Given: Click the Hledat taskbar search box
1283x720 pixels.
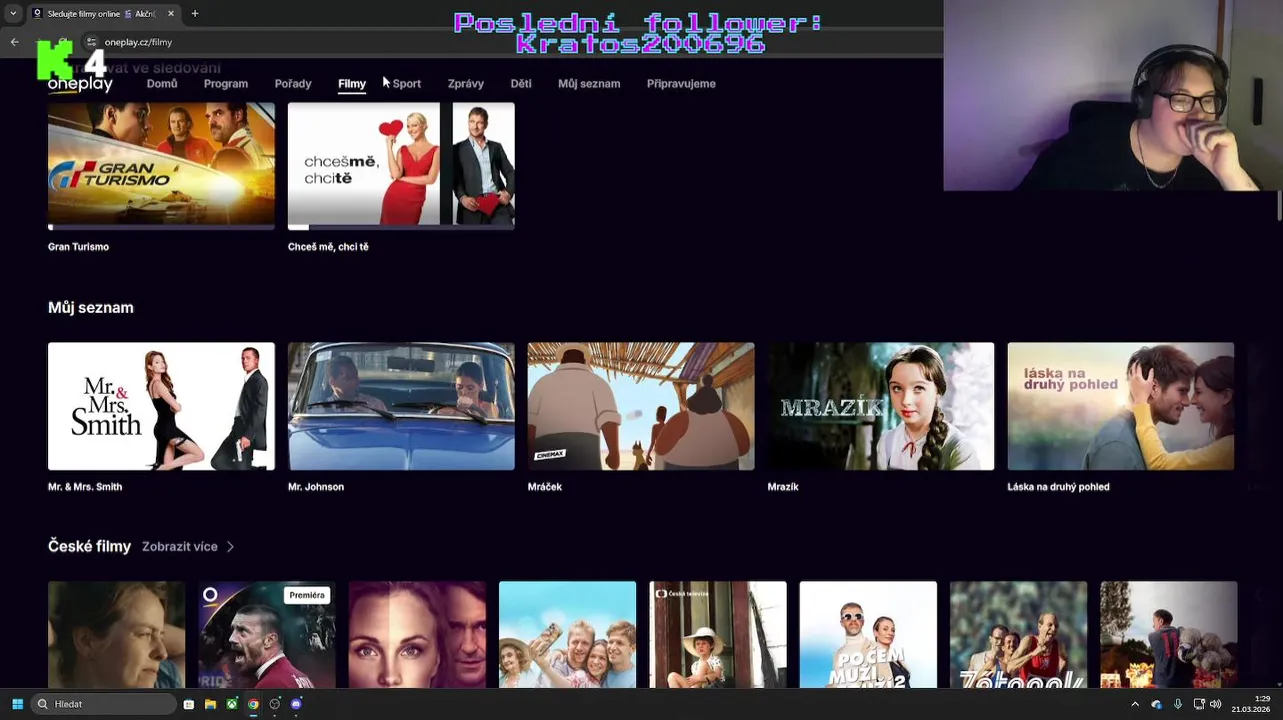Looking at the screenshot, I should click(x=104, y=704).
